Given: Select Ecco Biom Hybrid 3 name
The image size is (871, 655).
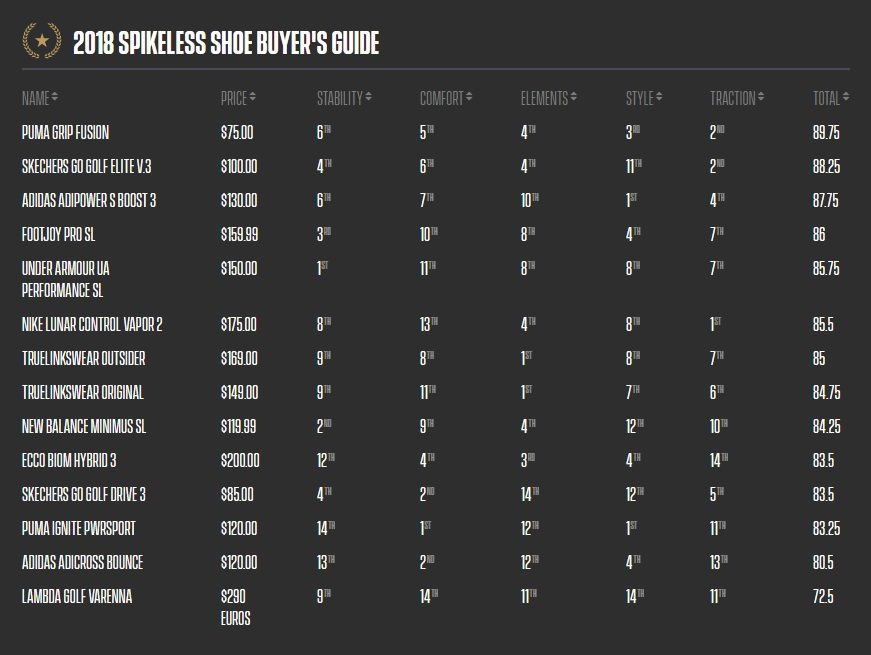Looking at the screenshot, I should pyautogui.click(x=69, y=461).
